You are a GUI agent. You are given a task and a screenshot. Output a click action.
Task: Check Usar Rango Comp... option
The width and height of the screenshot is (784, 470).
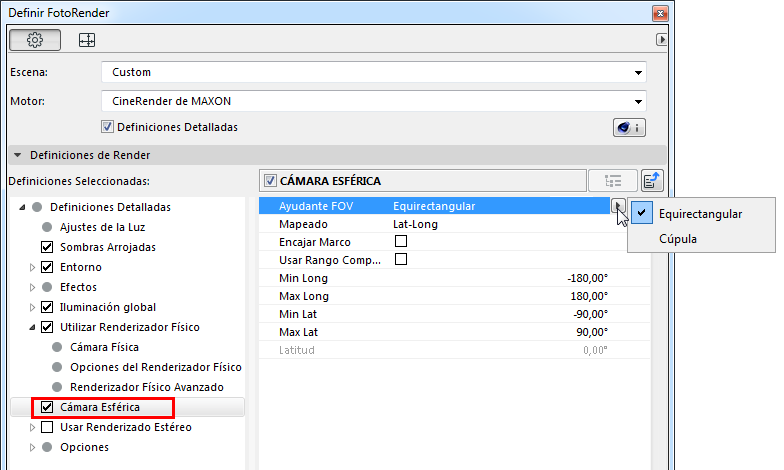[x=400, y=260]
